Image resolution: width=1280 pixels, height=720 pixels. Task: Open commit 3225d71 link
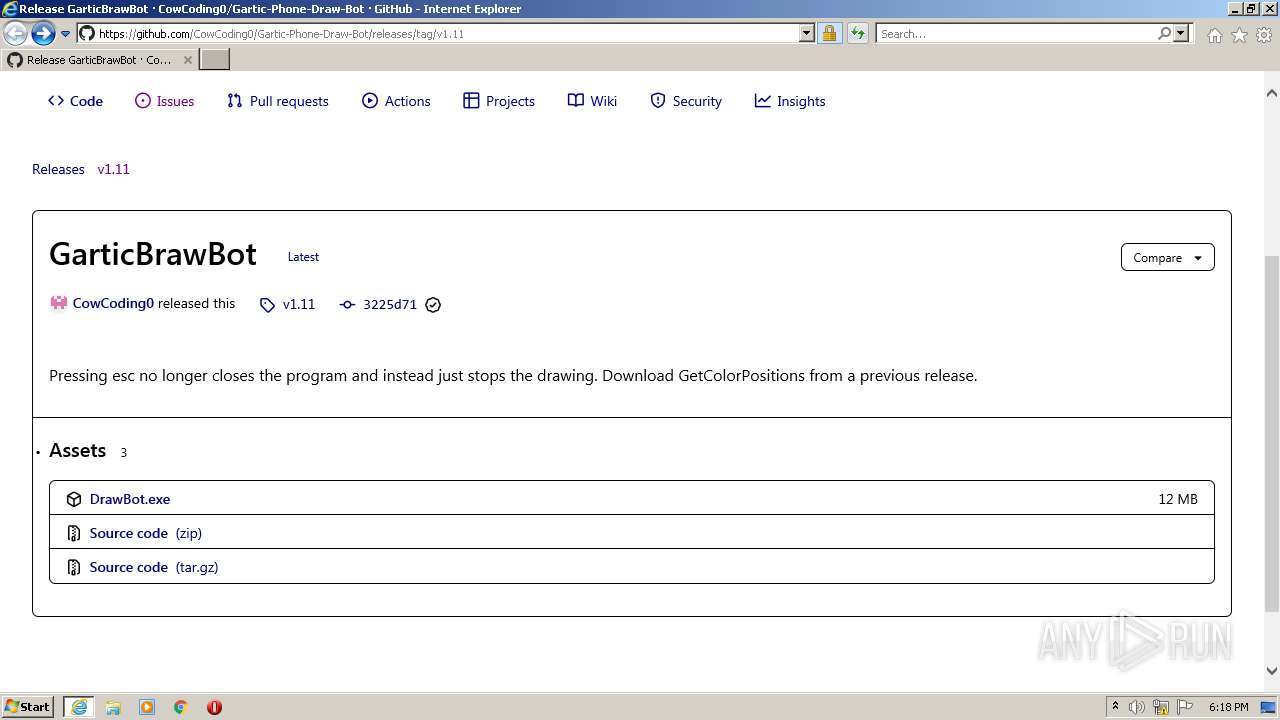click(x=390, y=304)
